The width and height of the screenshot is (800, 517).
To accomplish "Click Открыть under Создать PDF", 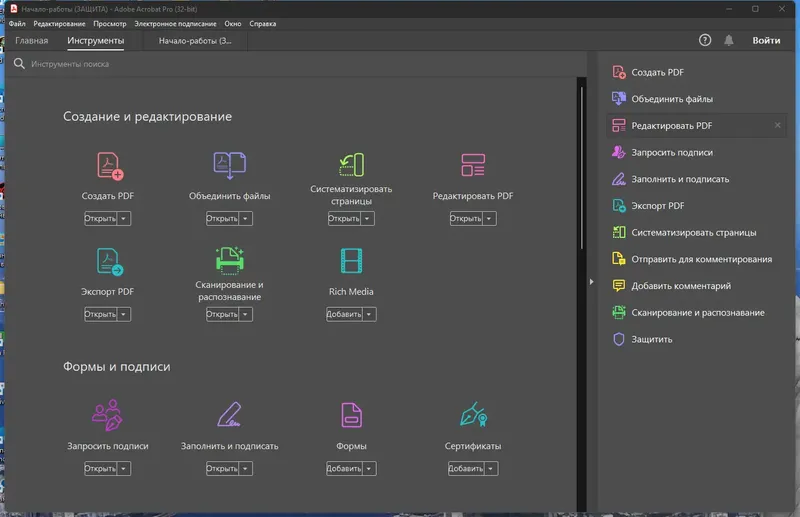I will click(x=101, y=218).
